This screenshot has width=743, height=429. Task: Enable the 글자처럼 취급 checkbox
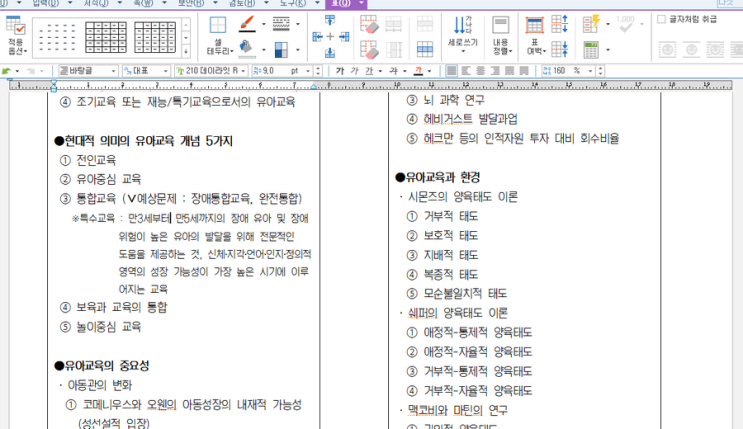(661, 19)
